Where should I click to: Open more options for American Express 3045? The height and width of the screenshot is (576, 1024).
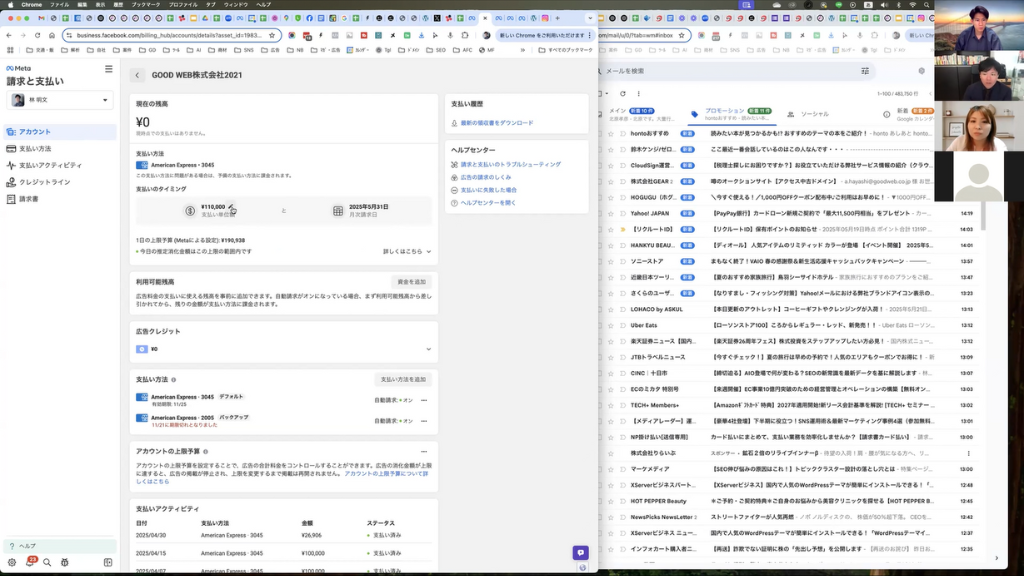pos(424,400)
